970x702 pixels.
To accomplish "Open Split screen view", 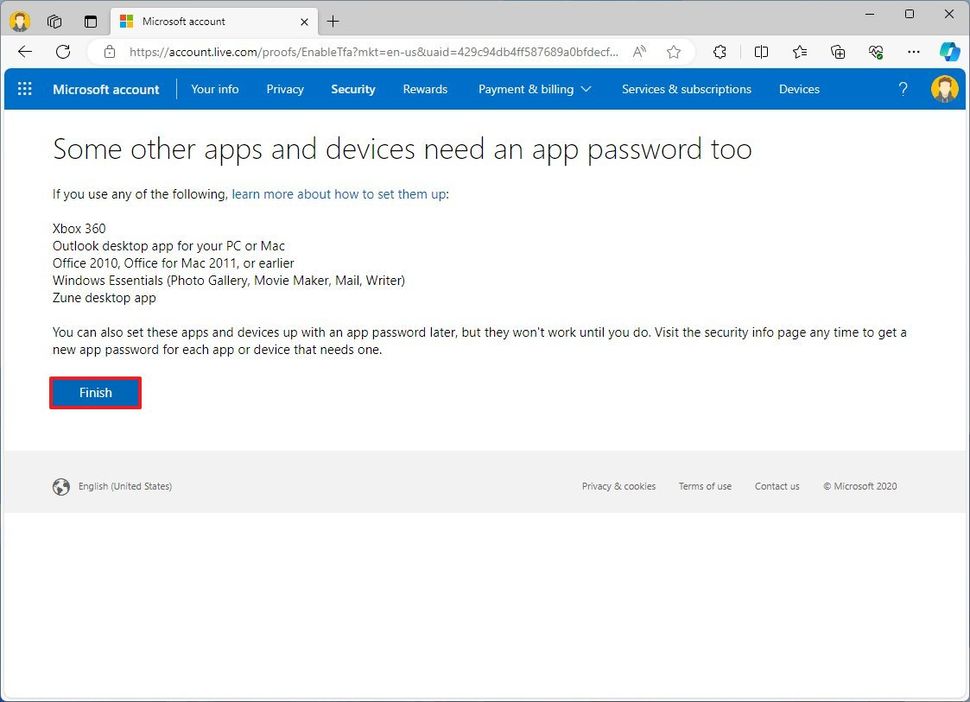I will [x=761, y=52].
